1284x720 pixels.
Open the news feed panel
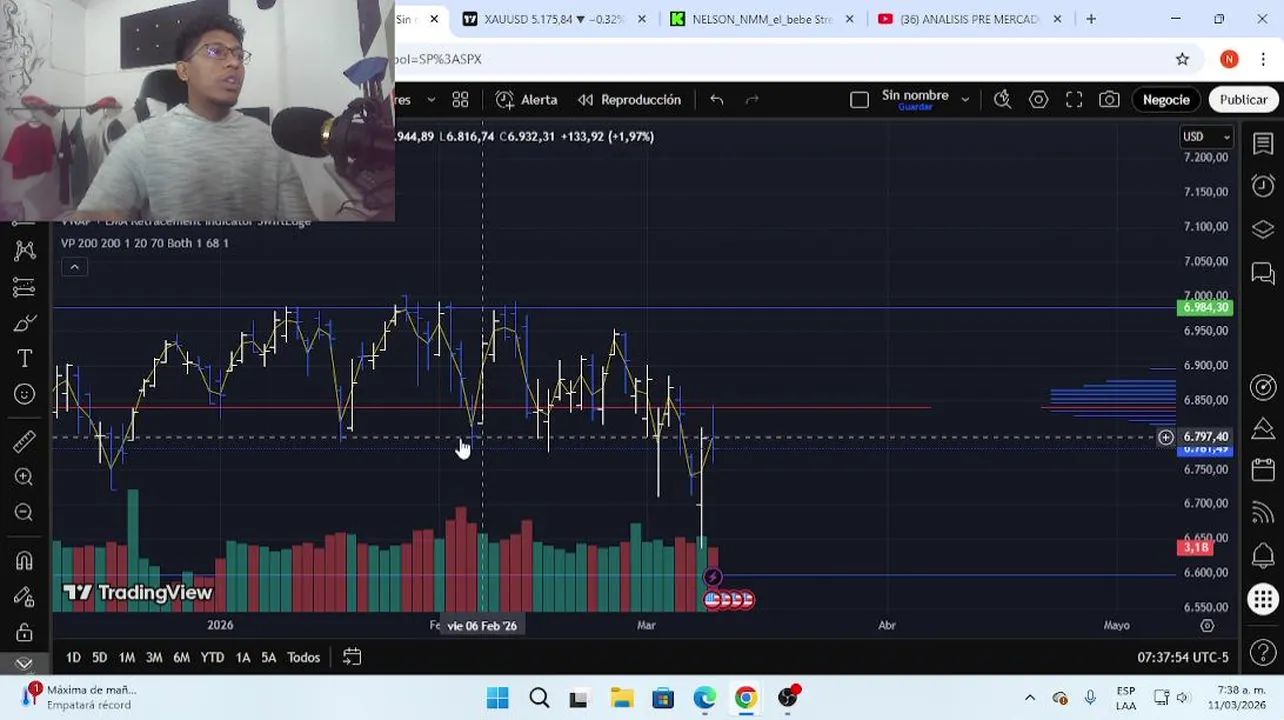(x=1263, y=513)
